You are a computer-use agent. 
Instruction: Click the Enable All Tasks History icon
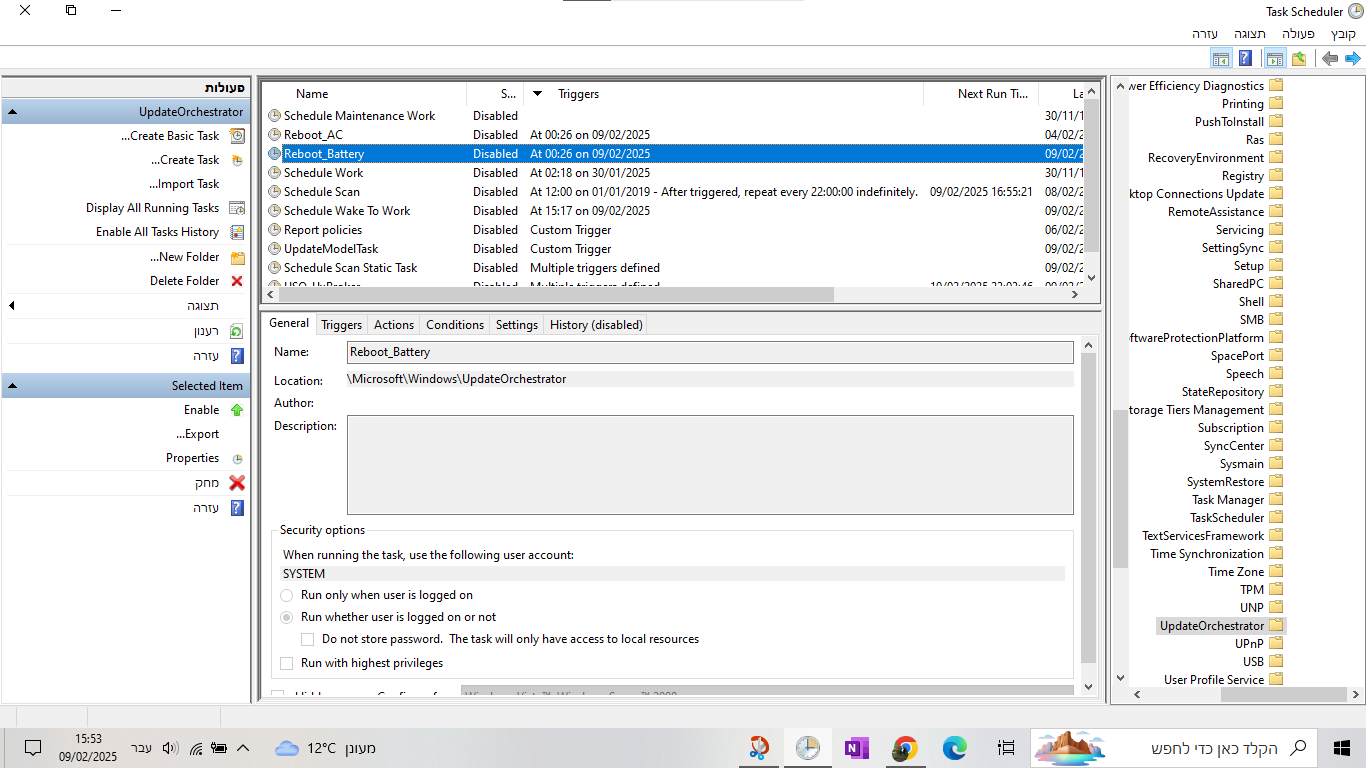237,232
